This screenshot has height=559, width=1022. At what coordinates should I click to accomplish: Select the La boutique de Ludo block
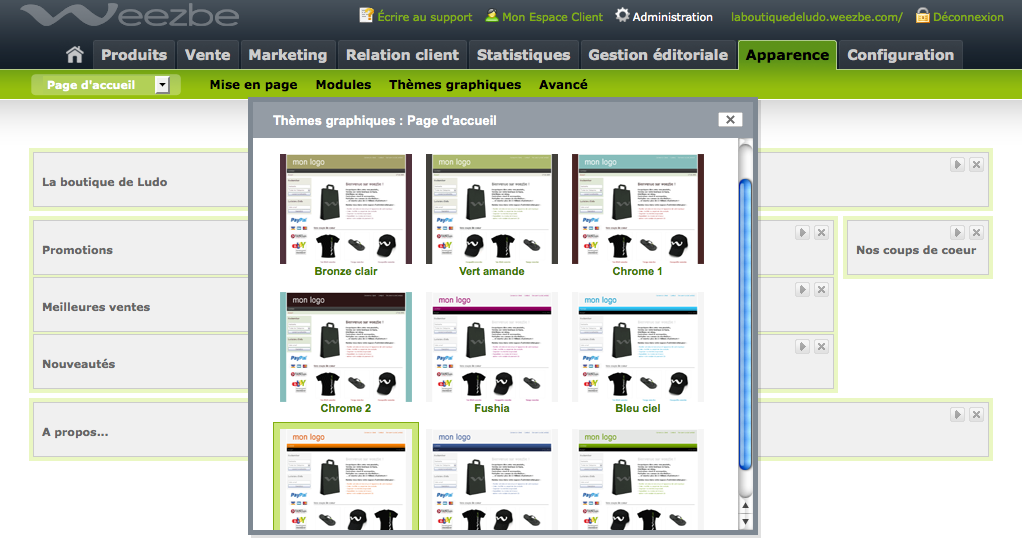[104, 182]
